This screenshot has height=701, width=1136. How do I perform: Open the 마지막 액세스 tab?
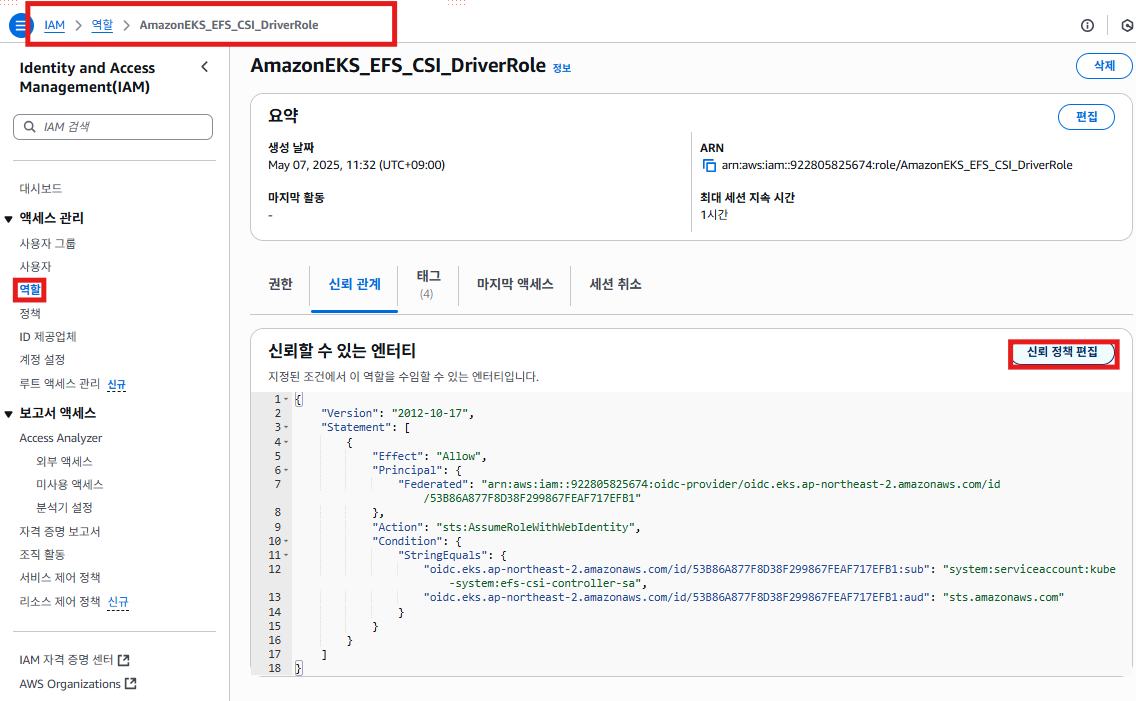(515, 285)
